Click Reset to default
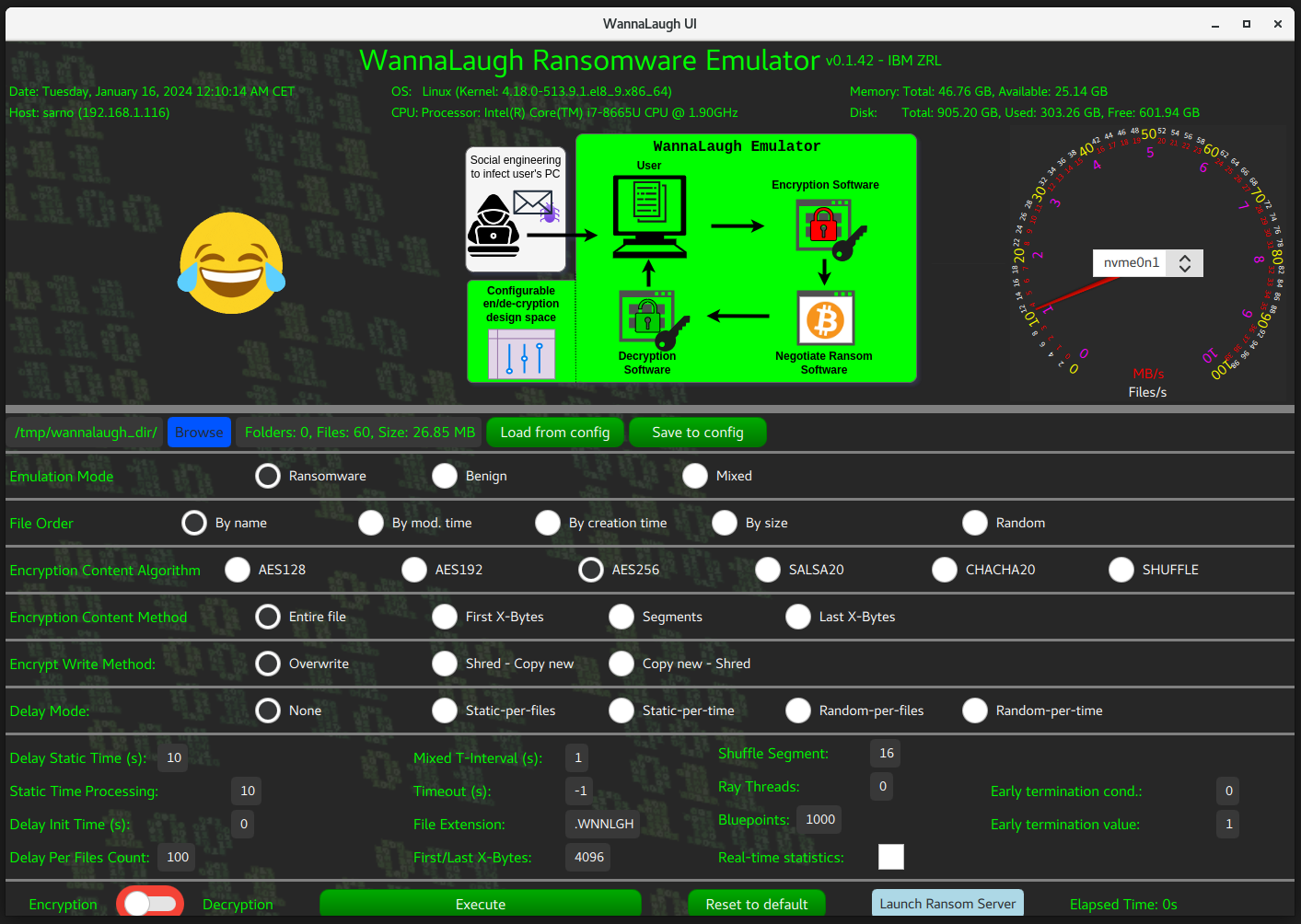This screenshot has height=924, width=1301. 757,904
